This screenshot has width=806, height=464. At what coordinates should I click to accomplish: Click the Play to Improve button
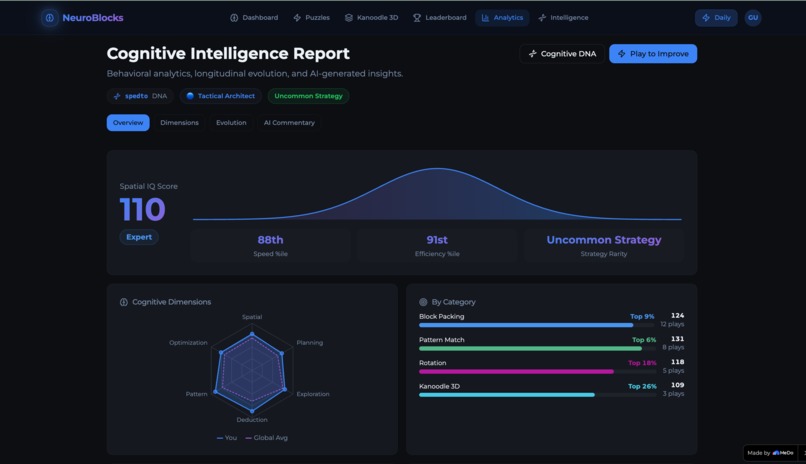coord(653,53)
